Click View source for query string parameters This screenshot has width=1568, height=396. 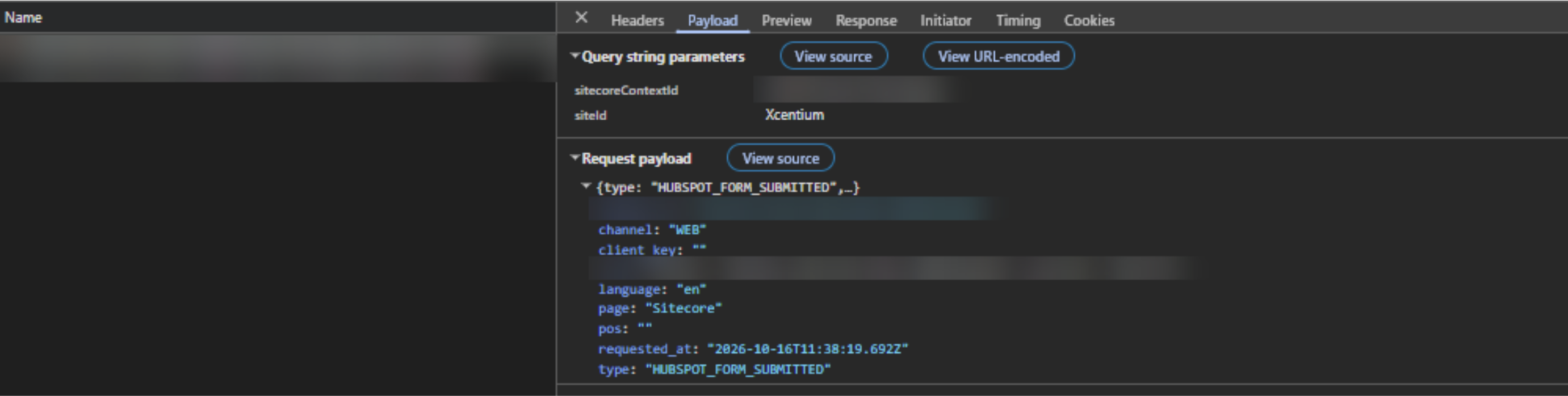(833, 56)
